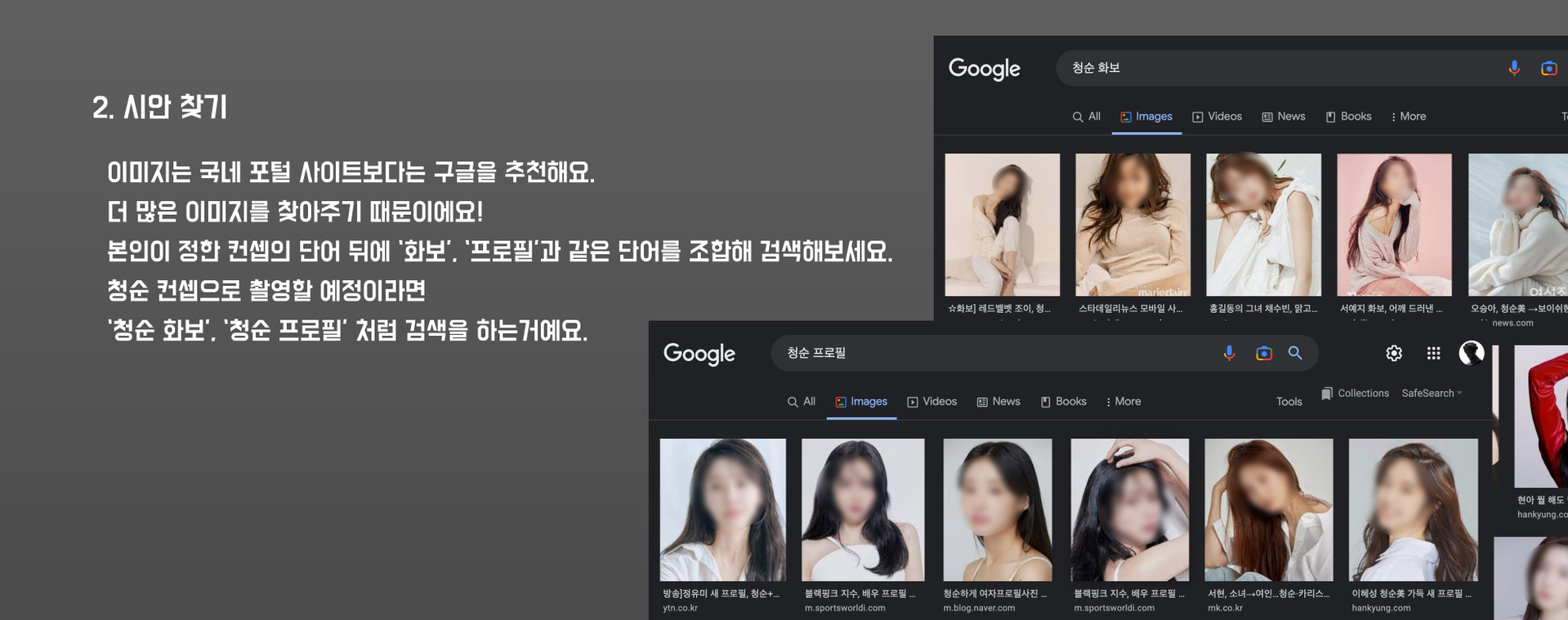
Task: Click the mk.co.kr source link
Action: pos(1226,609)
